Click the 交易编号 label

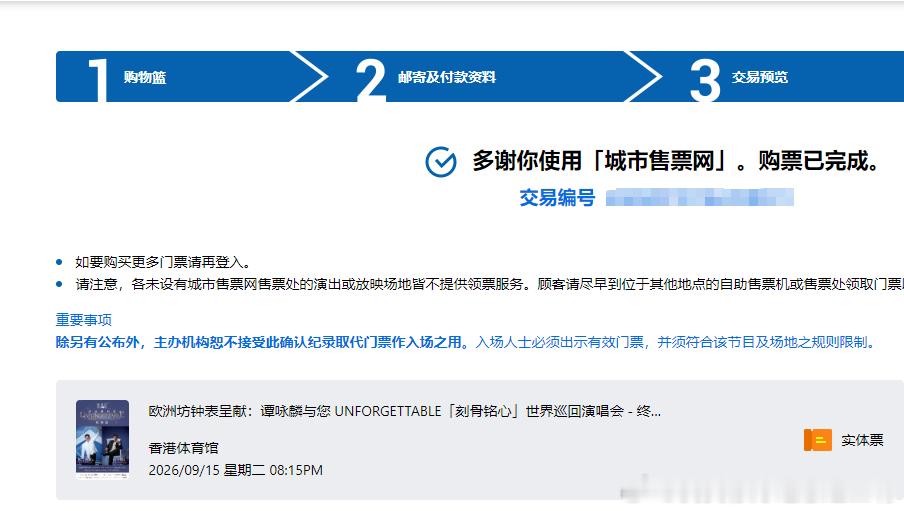point(557,198)
